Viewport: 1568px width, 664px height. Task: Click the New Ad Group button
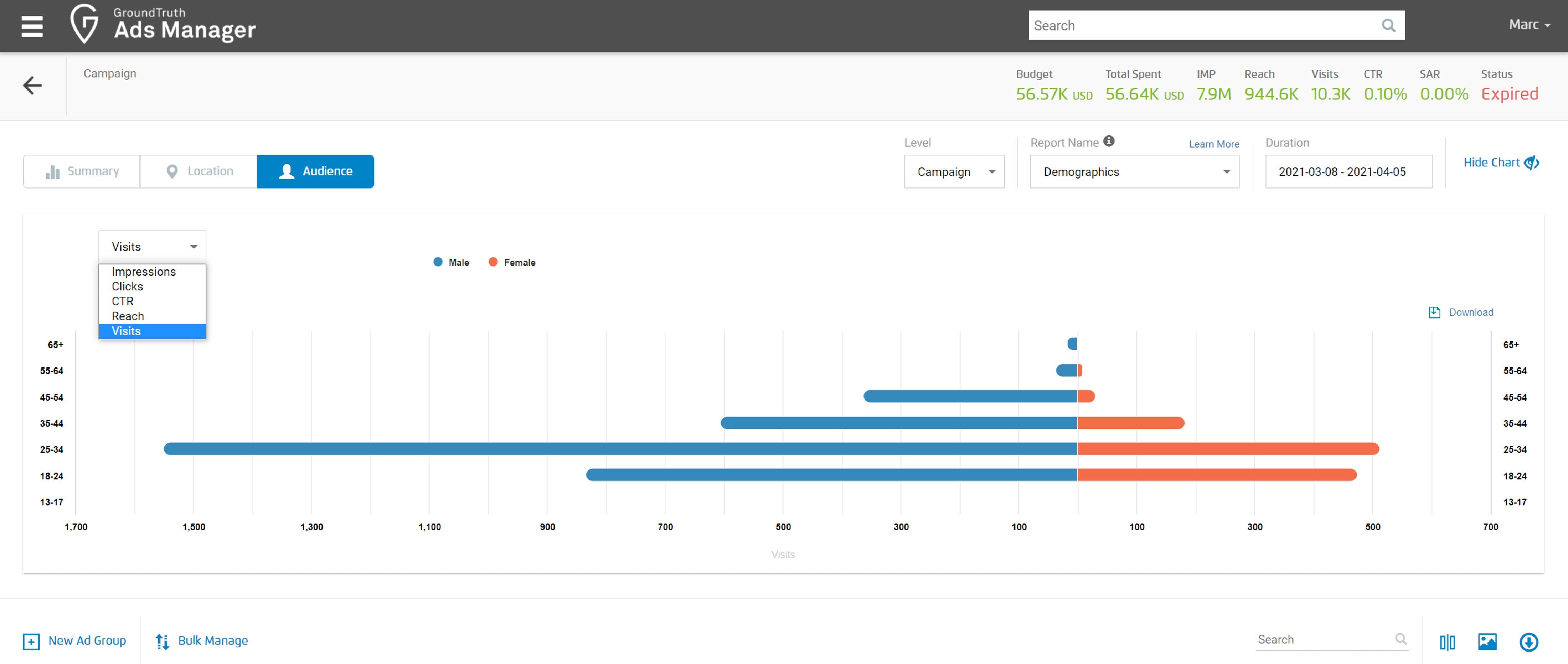[x=75, y=641]
